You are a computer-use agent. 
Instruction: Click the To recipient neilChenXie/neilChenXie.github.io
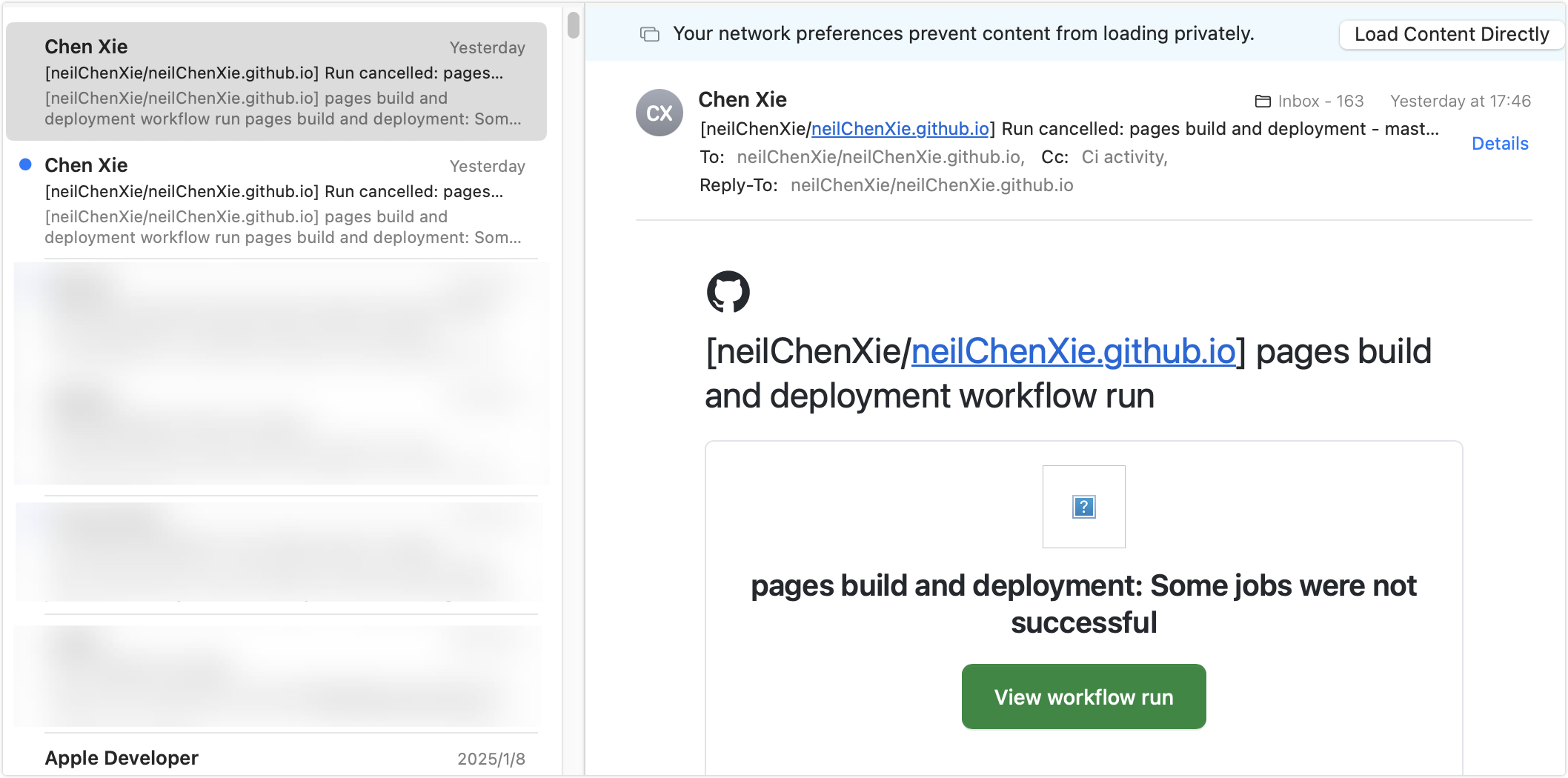pyautogui.click(x=880, y=157)
